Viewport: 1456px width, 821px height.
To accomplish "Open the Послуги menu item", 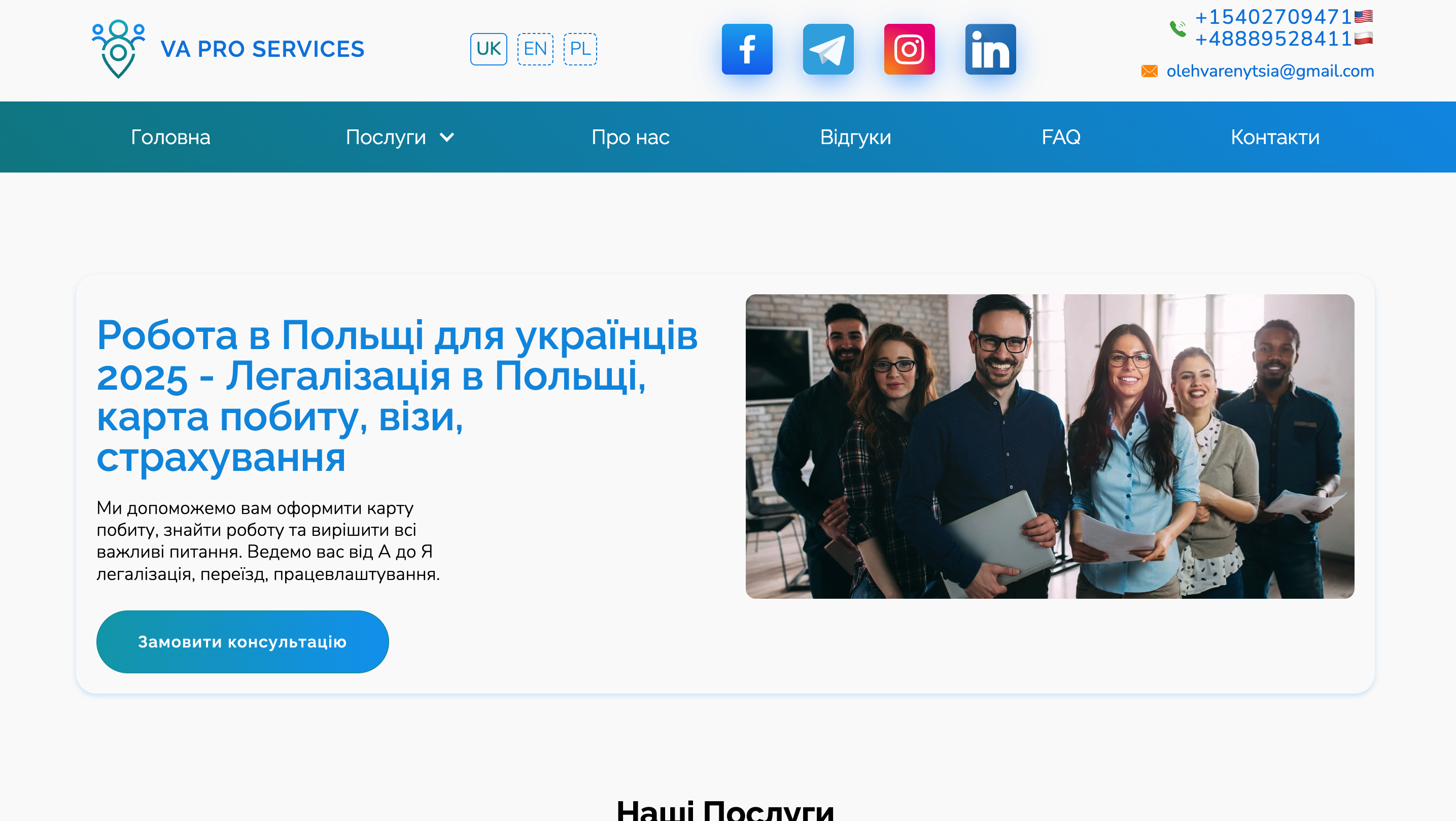I will tap(386, 138).
